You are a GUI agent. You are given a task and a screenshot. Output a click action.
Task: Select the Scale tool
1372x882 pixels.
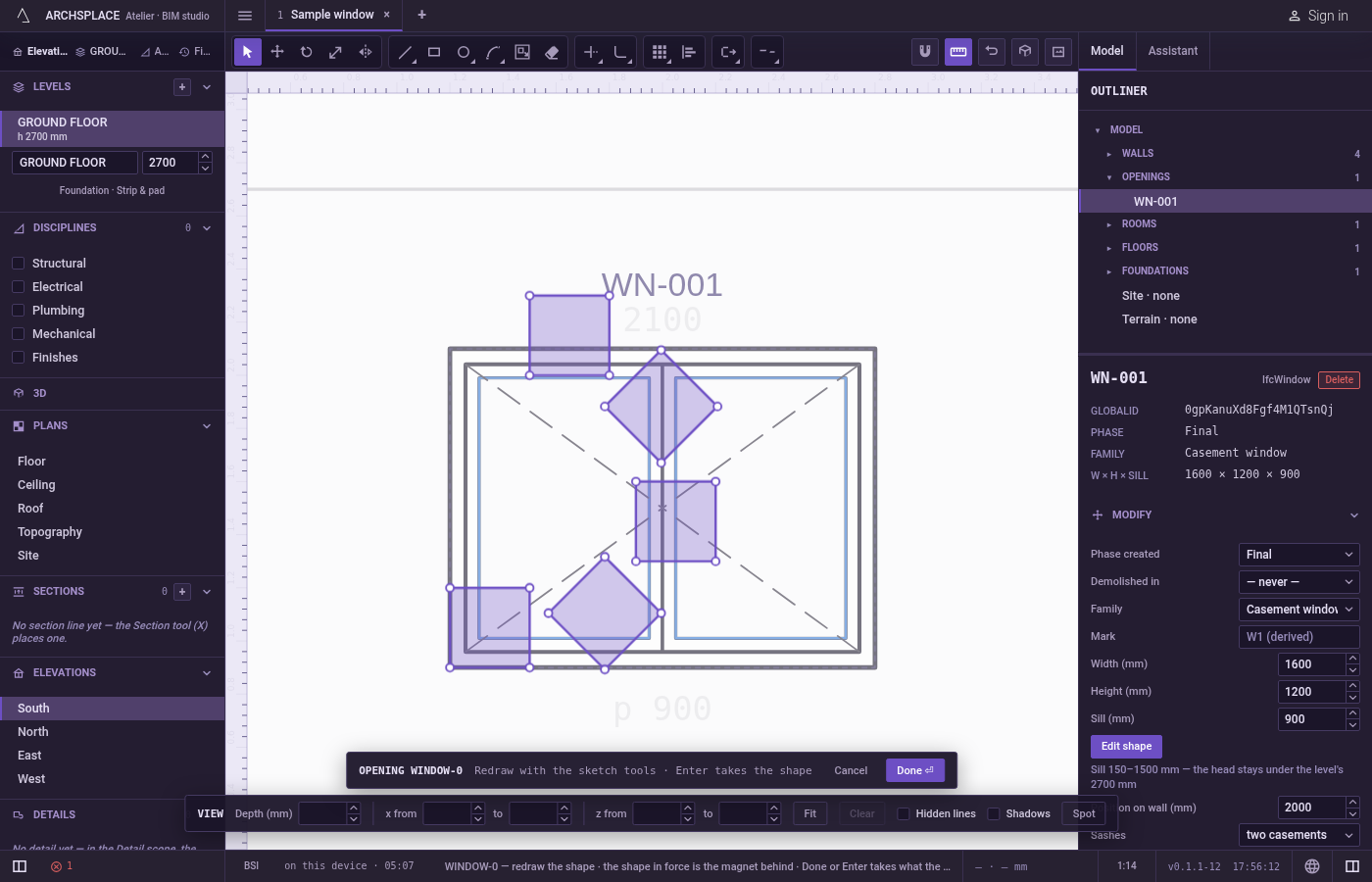click(336, 52)
